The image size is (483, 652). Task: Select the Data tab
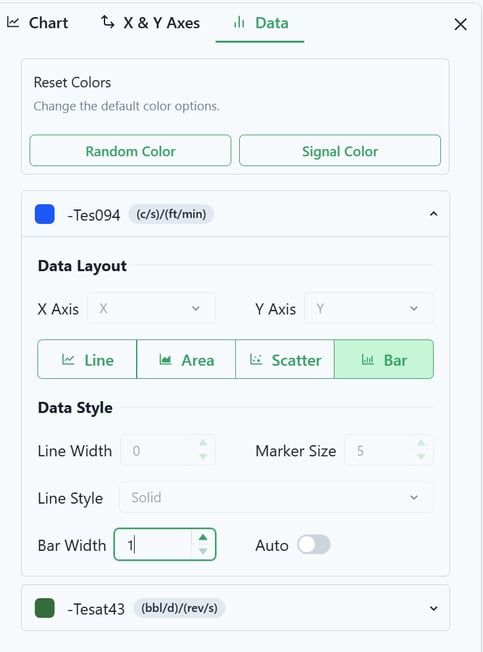(x=260, y=23)
